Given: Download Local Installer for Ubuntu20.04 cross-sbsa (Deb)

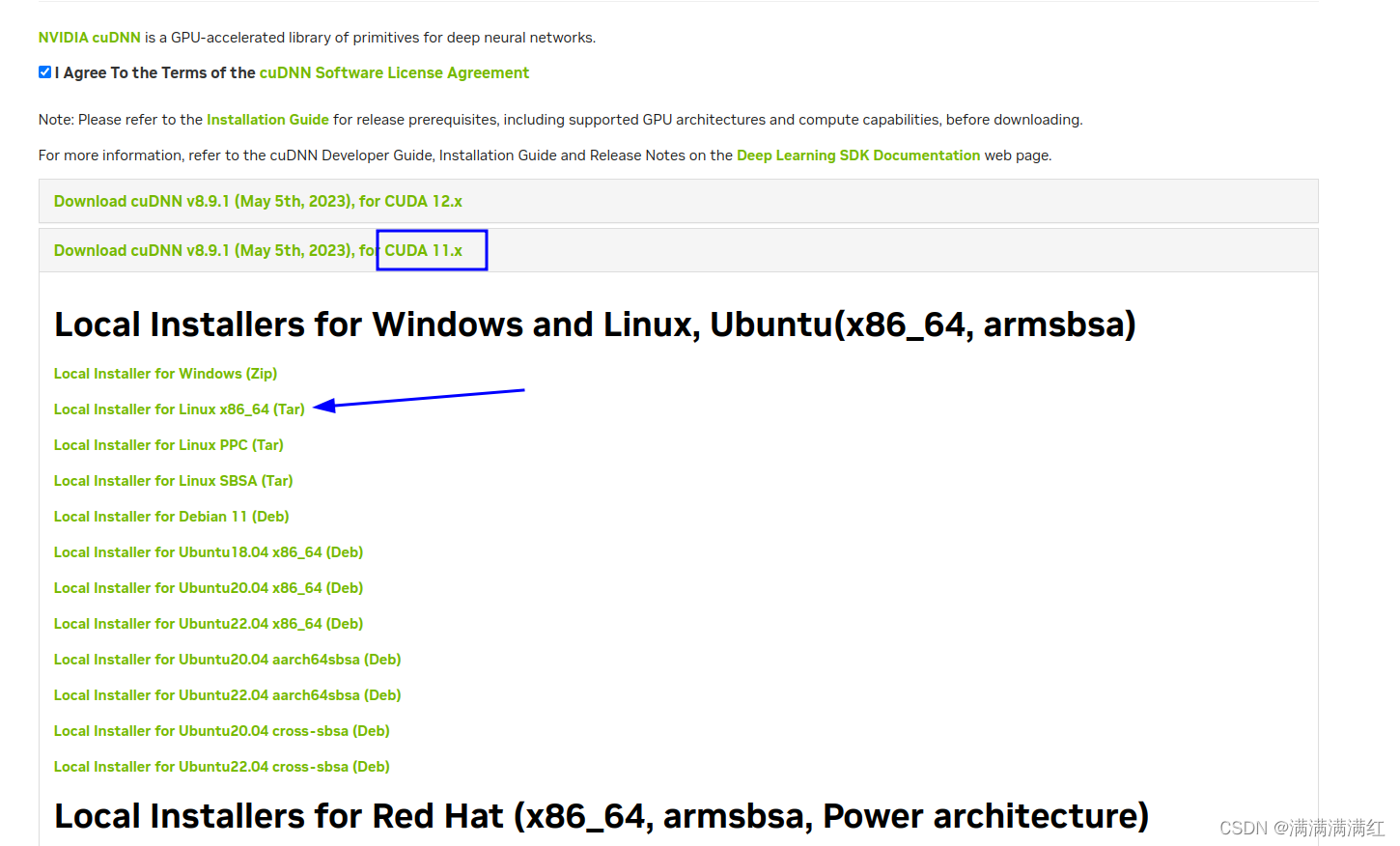Looking at the screenshot, I should point(222,731).
